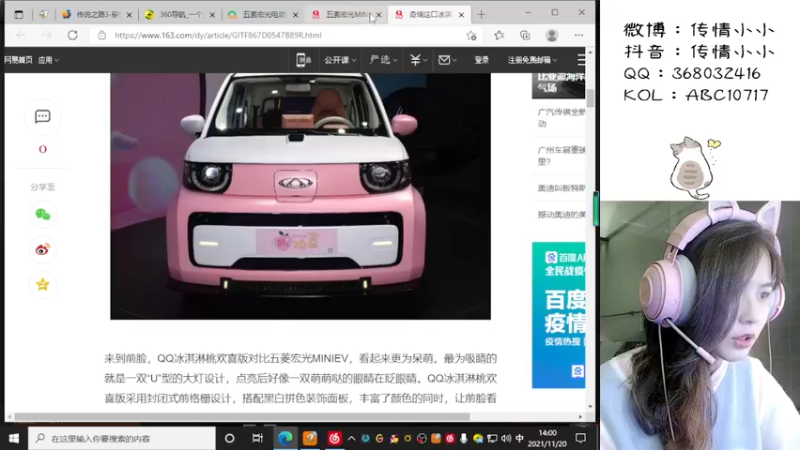Add this page to favorites star
The image size is (800, 450).
(471, 35)
